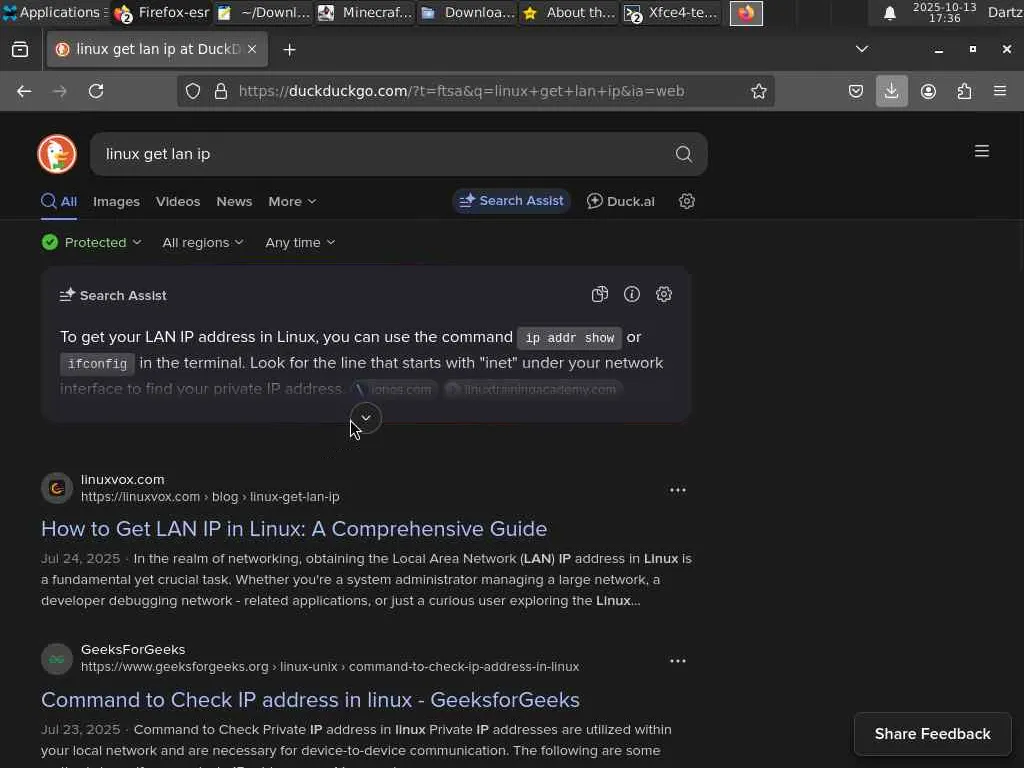1024x768 pixels.
Task: Click the search magnifier button
Action: pos(683,154)
